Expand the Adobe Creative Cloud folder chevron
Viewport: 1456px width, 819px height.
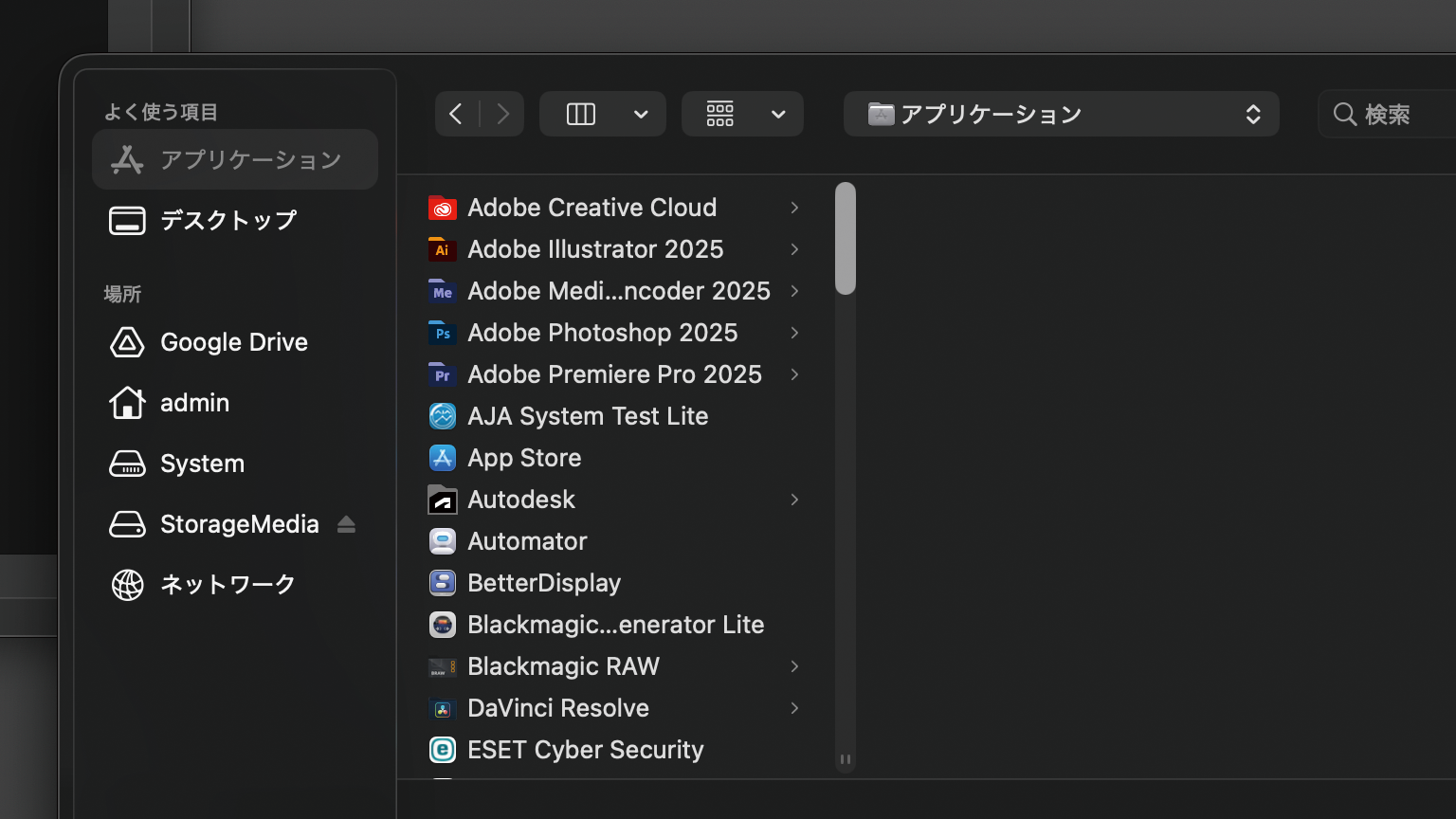point(794,208)
